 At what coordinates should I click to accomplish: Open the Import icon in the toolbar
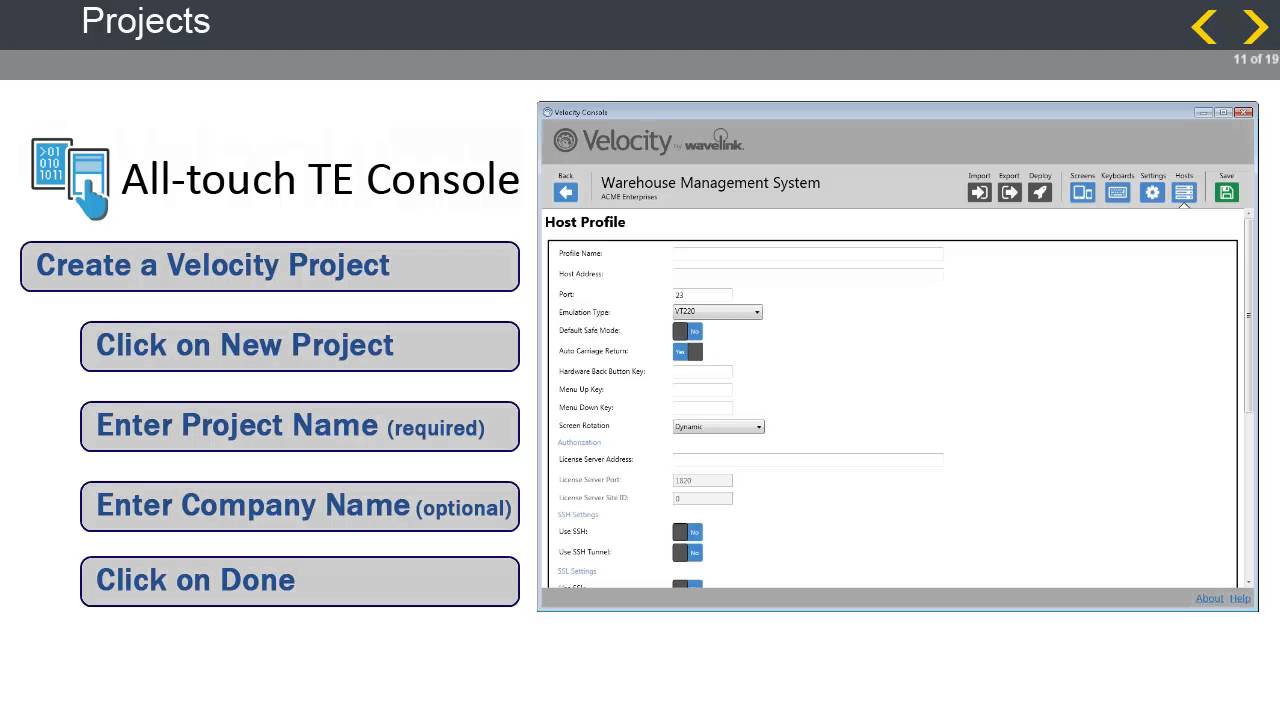click(979, 193)
